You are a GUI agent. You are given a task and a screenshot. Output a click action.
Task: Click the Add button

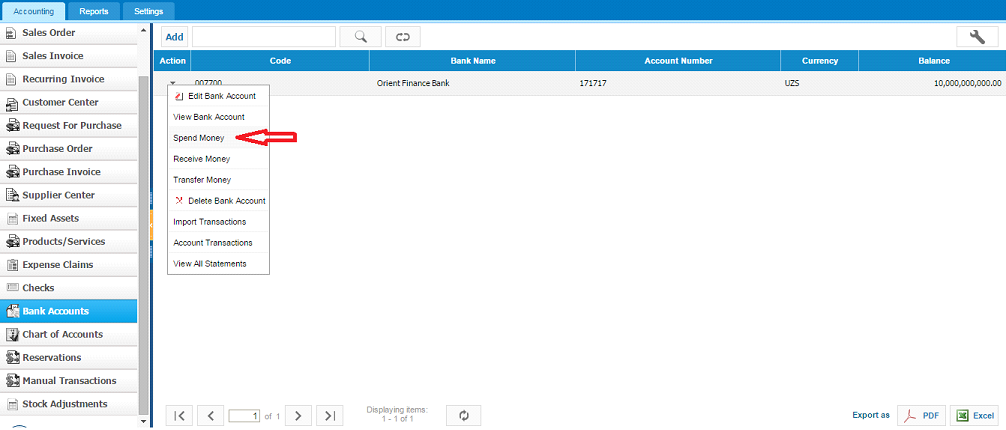point(175,37)
